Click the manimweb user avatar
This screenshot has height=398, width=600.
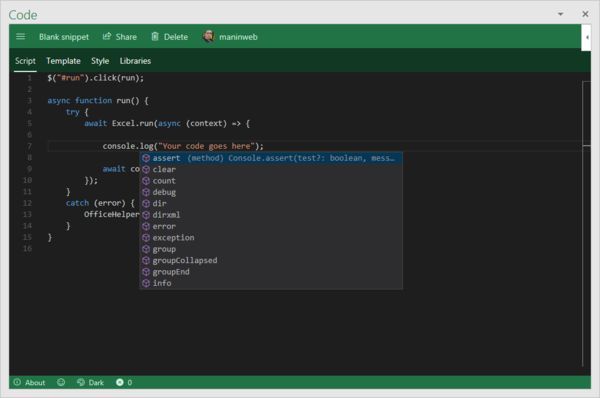pyautogui.click(x=209, y=36)
